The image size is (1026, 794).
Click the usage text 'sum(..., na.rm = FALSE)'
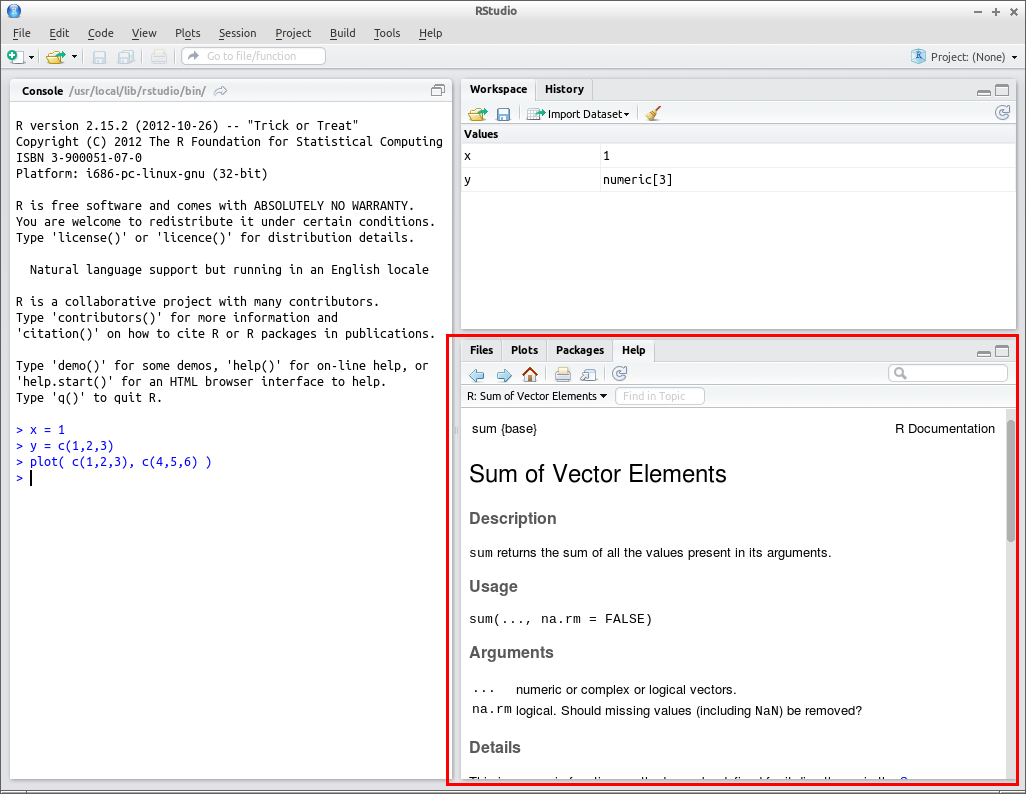[x=560, y=619]
